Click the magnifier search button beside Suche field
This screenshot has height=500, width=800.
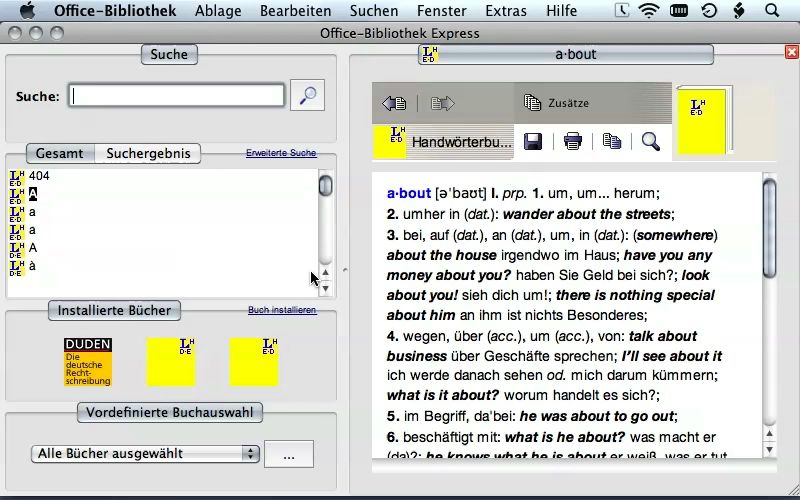point(307,95)
